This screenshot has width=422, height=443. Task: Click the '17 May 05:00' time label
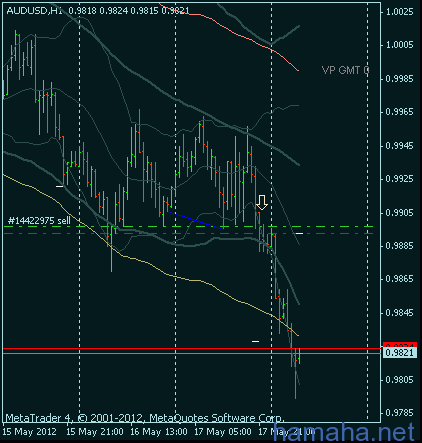pos(223,432)
